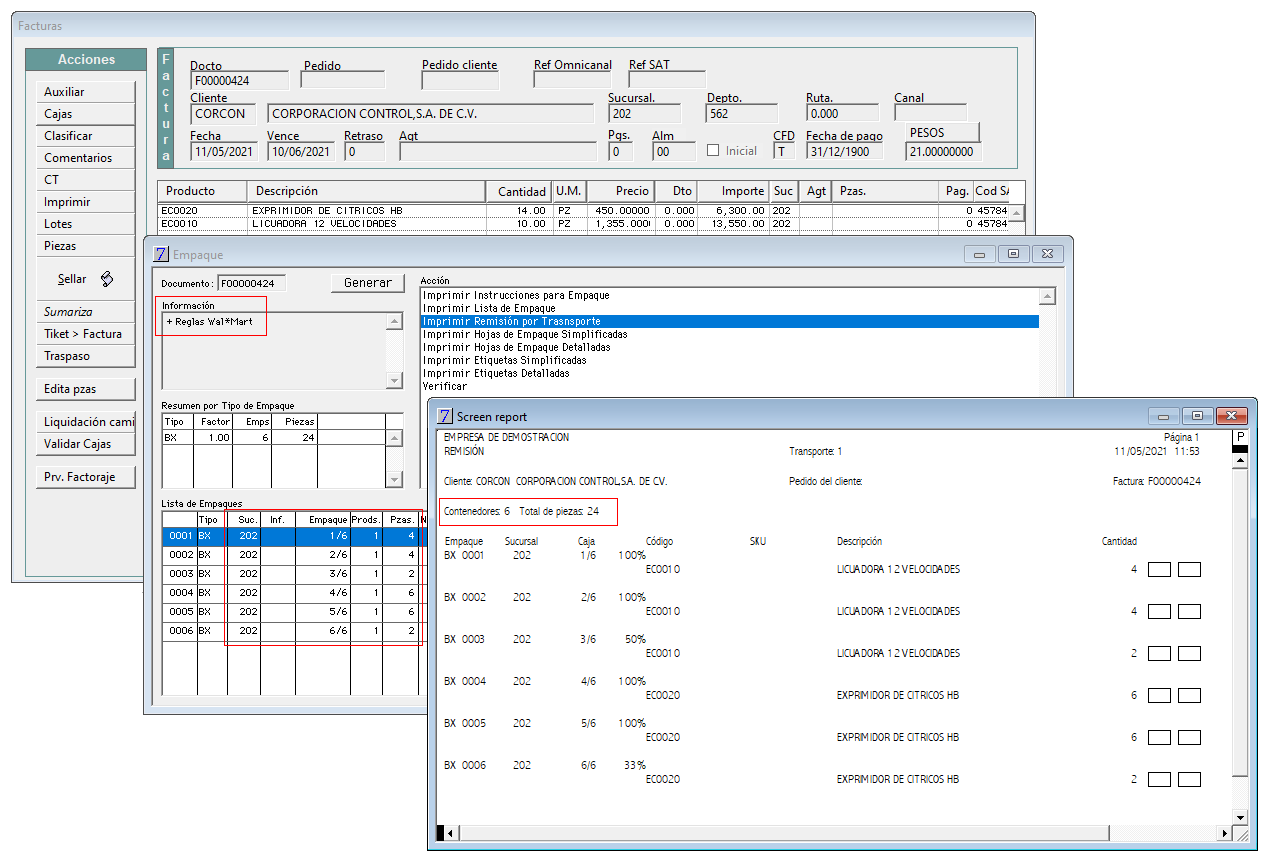Select the EC0010 product row in Facturas
The height and width of the screenshot is (863, 1268).
(584, 224)
